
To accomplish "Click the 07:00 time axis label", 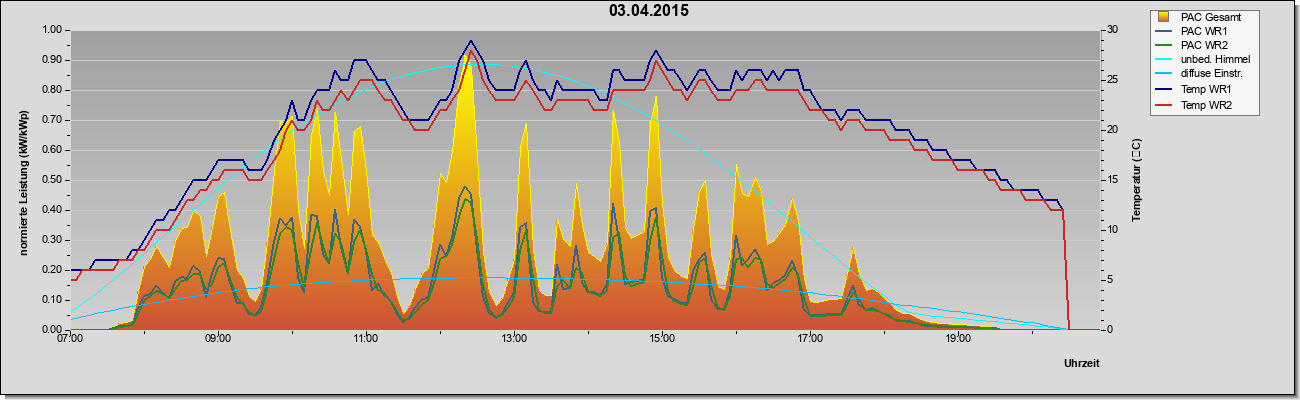I will click(x=70, y=339).
